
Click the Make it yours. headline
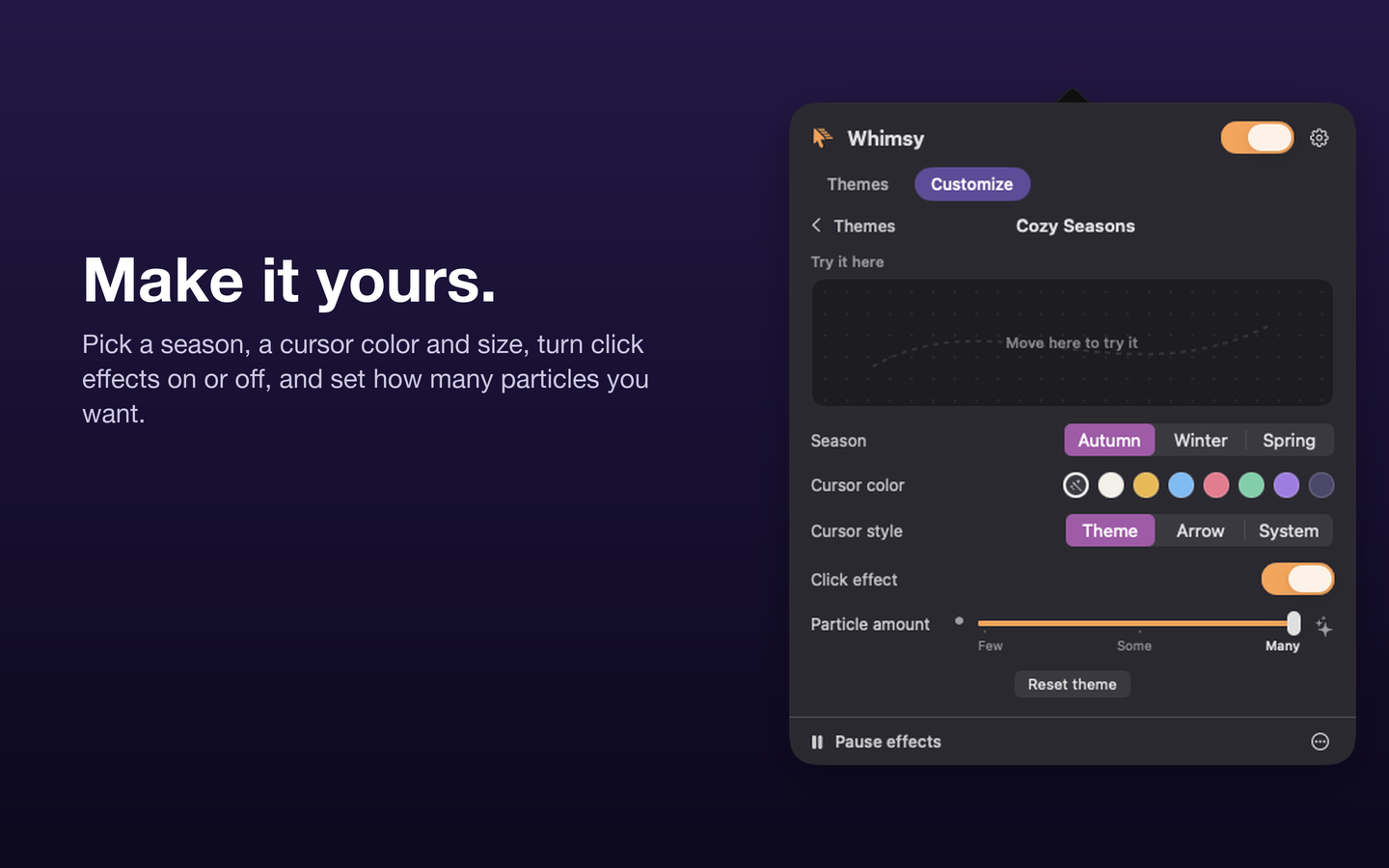(x=289, y=281)
